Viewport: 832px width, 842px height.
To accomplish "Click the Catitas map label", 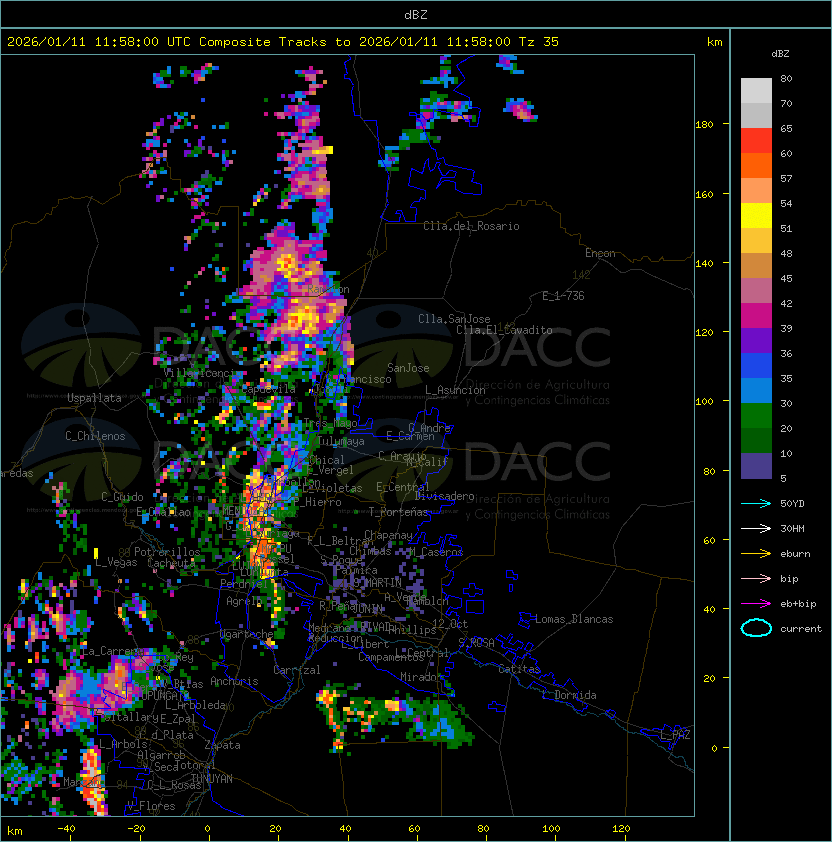I will click(x=519, y=669).
